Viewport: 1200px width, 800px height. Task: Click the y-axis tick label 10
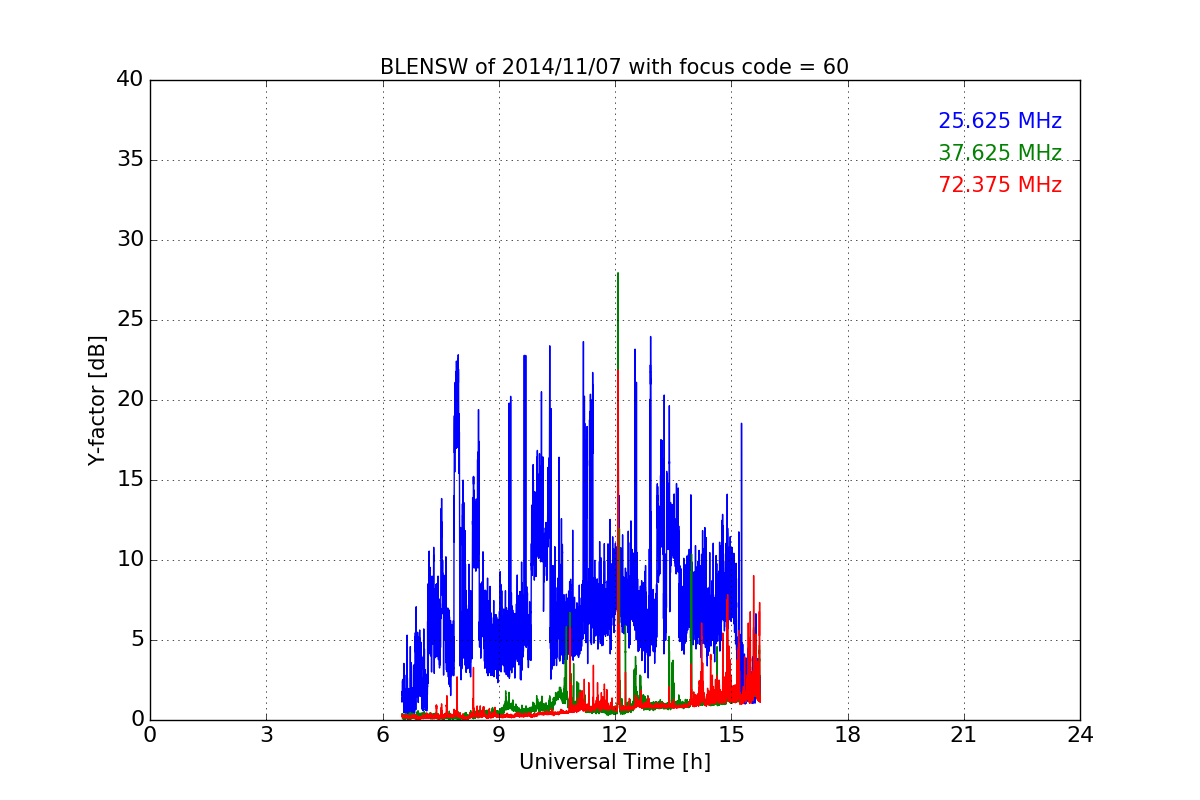(130, 560)
